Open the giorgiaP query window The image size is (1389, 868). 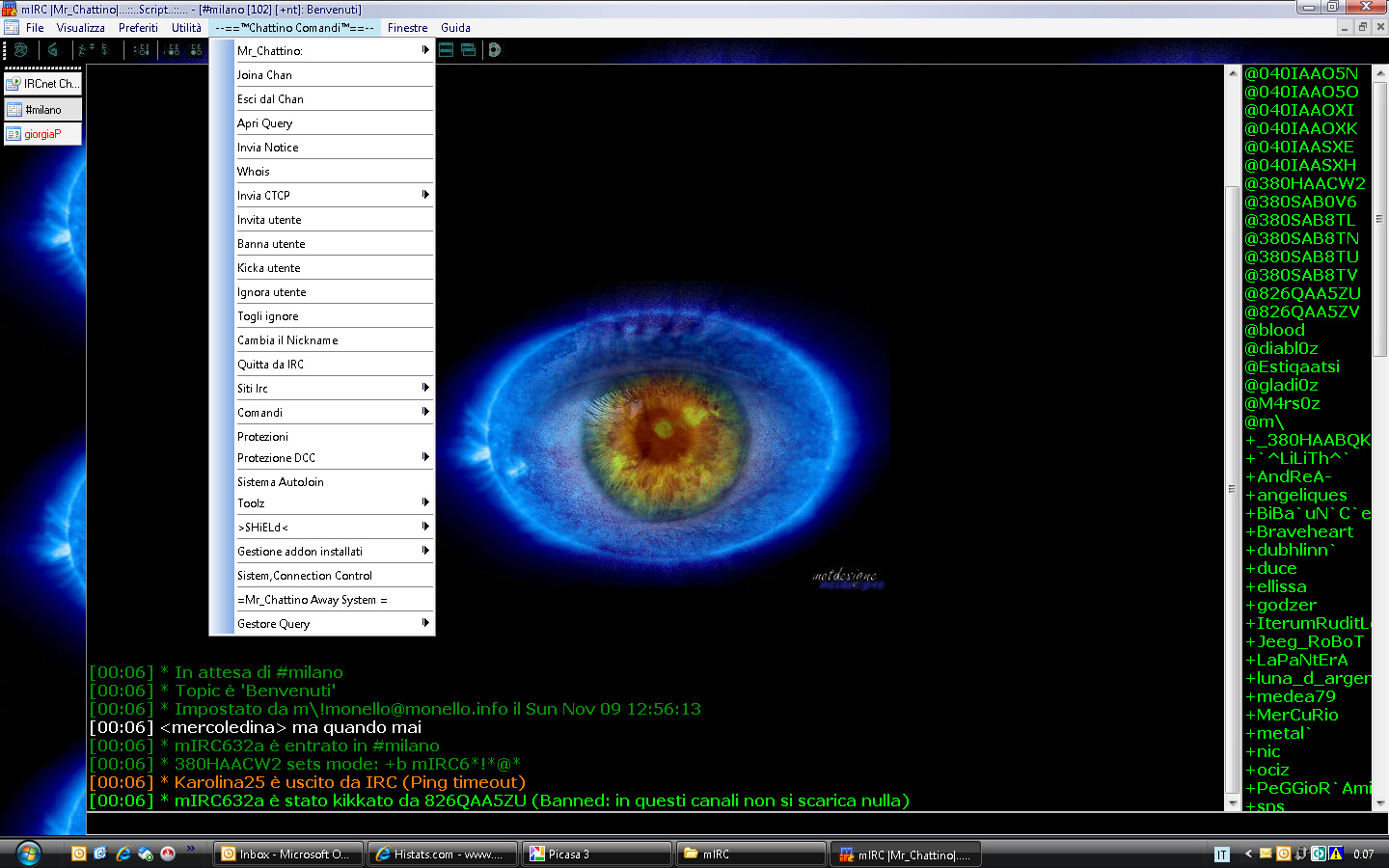(42, 134)
